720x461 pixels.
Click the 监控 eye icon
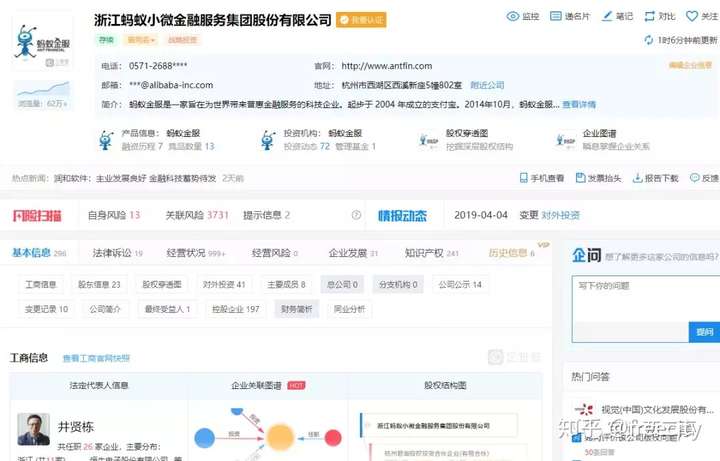point(512,17)
